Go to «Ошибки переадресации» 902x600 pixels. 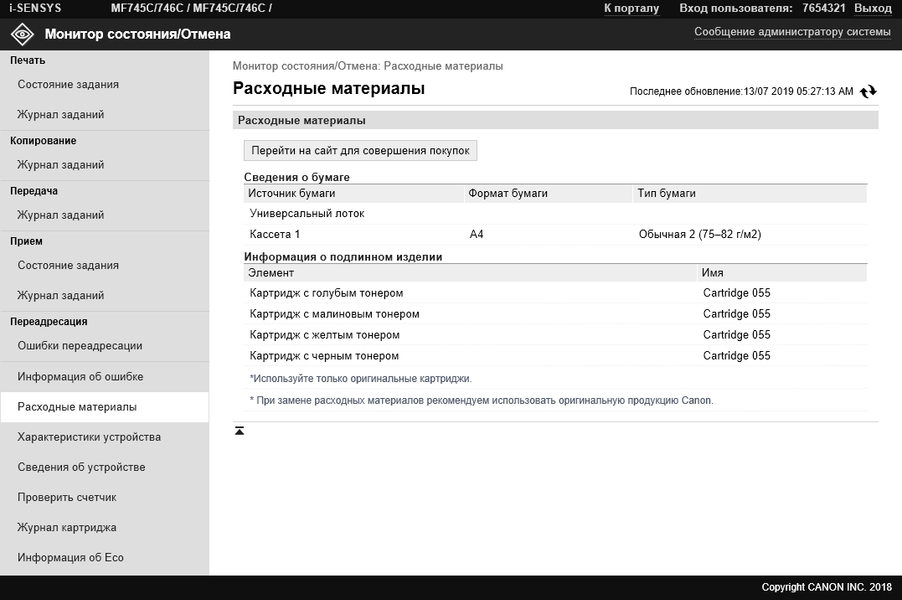coord(80,346)
